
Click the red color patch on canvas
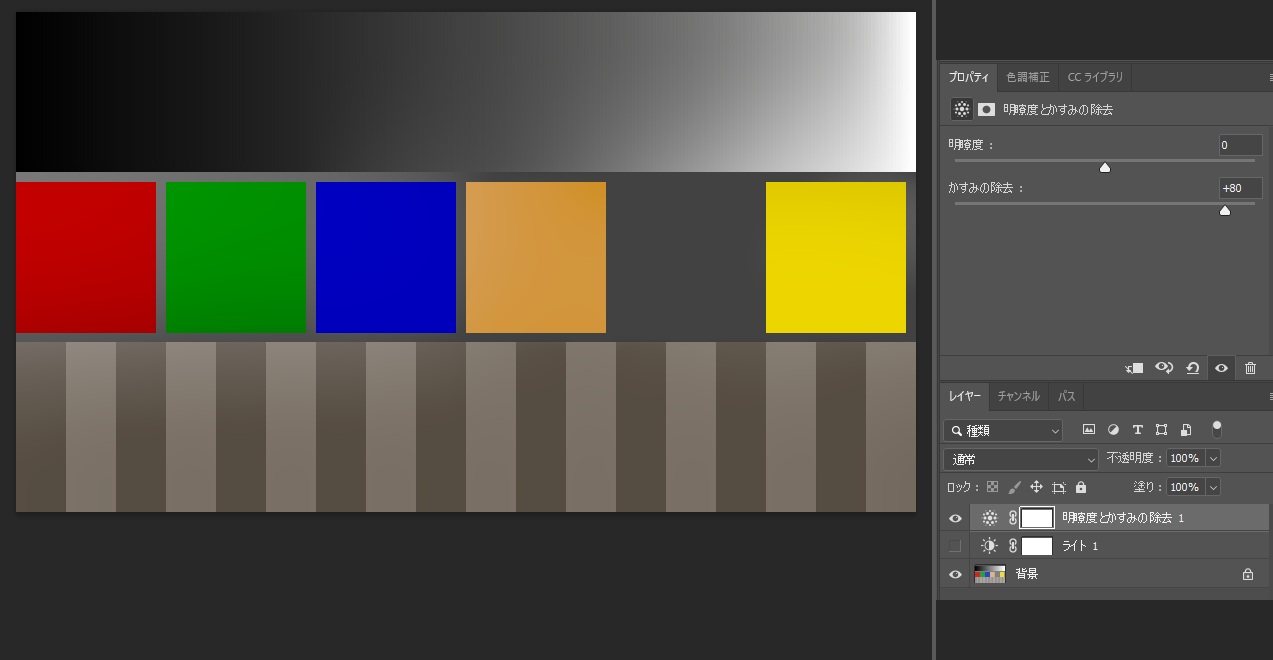[x=86, y=257]
